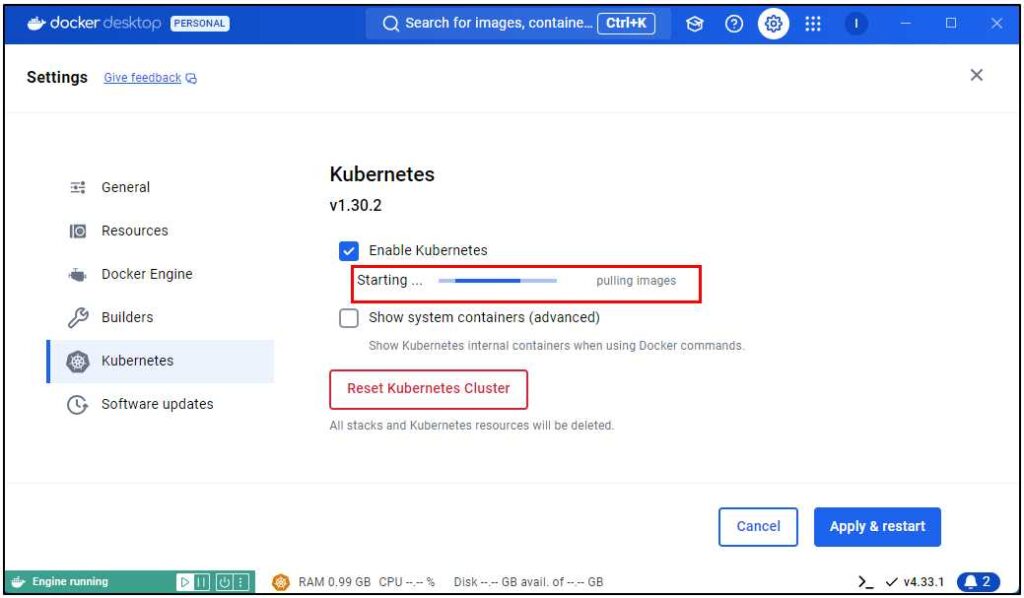1024x598 pixels.
Task: Click the engine power button icon
Action: pyautogui.click(x=224, y=582)
